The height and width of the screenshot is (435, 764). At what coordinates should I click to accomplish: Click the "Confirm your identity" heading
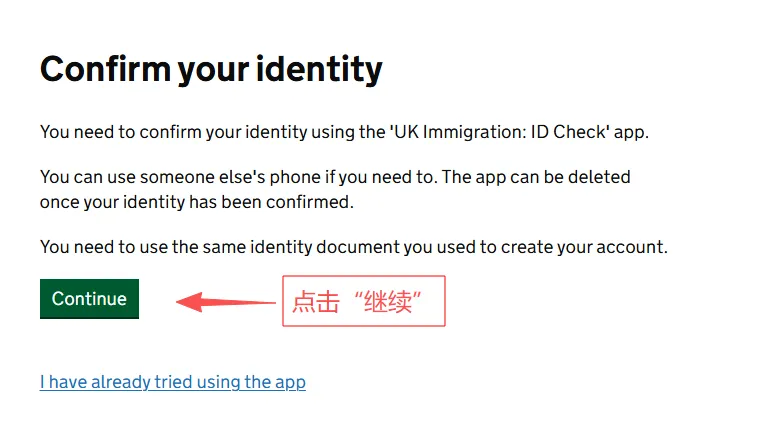(x=211, y=69)
